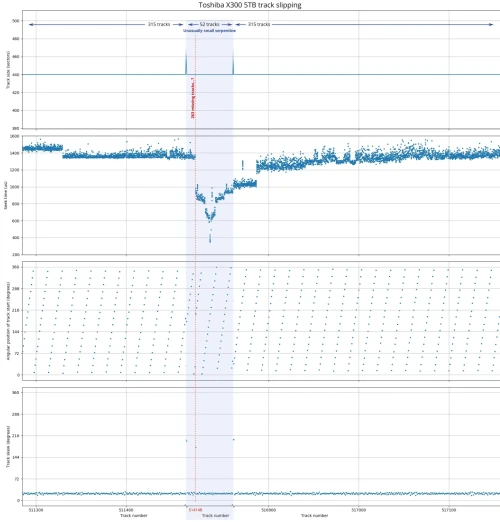
Task: Select the 1000 tick on seek time axis
Action: coord(15,187)
